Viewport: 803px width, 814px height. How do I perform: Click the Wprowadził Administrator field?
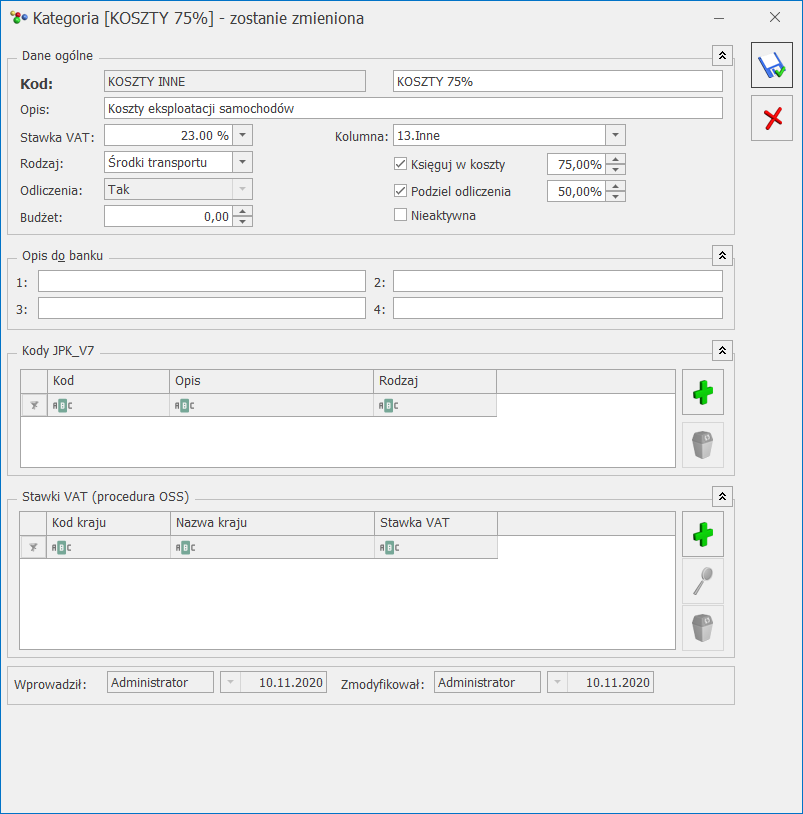(x=160, y=682)
